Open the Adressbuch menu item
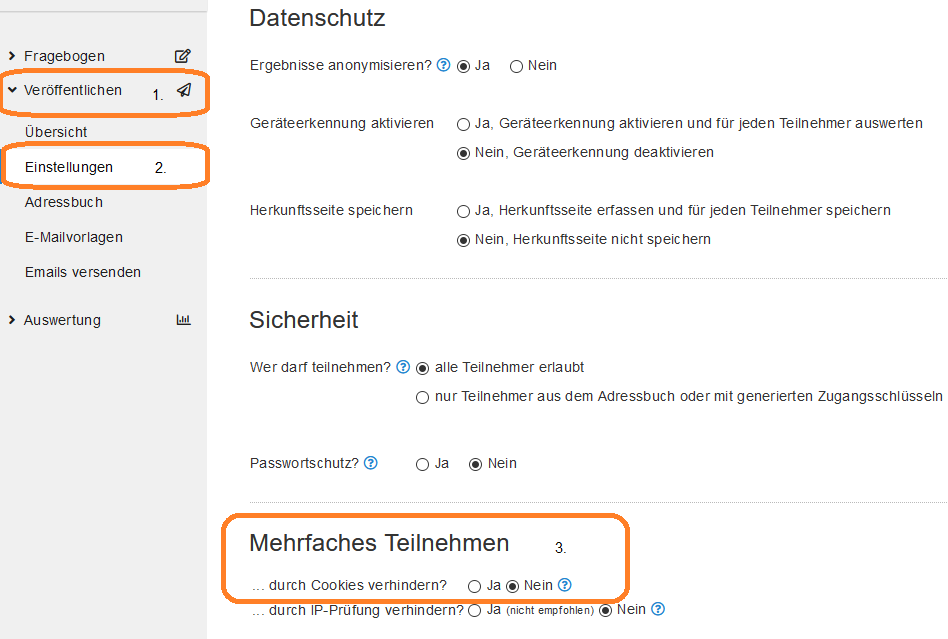 click(x=63, y=202)
